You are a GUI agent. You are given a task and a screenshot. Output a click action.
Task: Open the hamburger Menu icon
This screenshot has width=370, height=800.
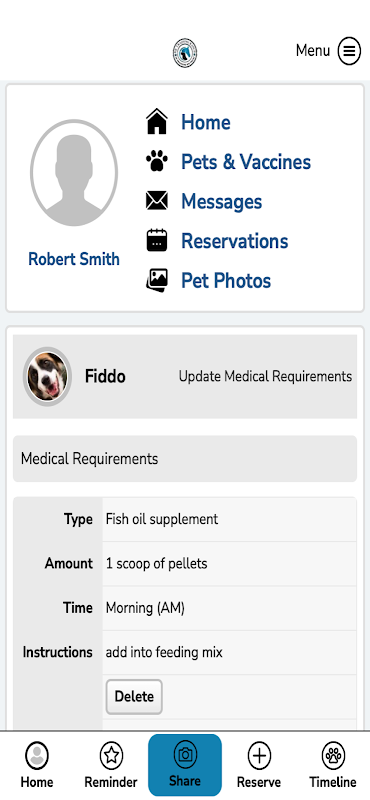pos(349,51)
